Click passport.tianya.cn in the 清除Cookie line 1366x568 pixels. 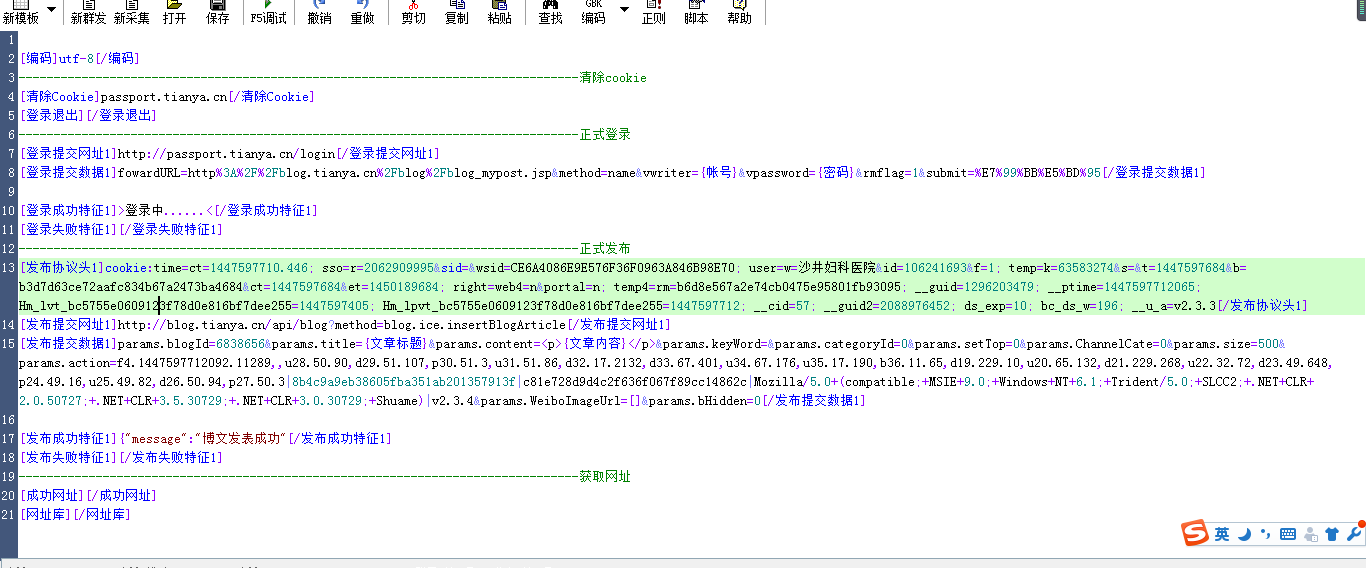coord(164,97)
